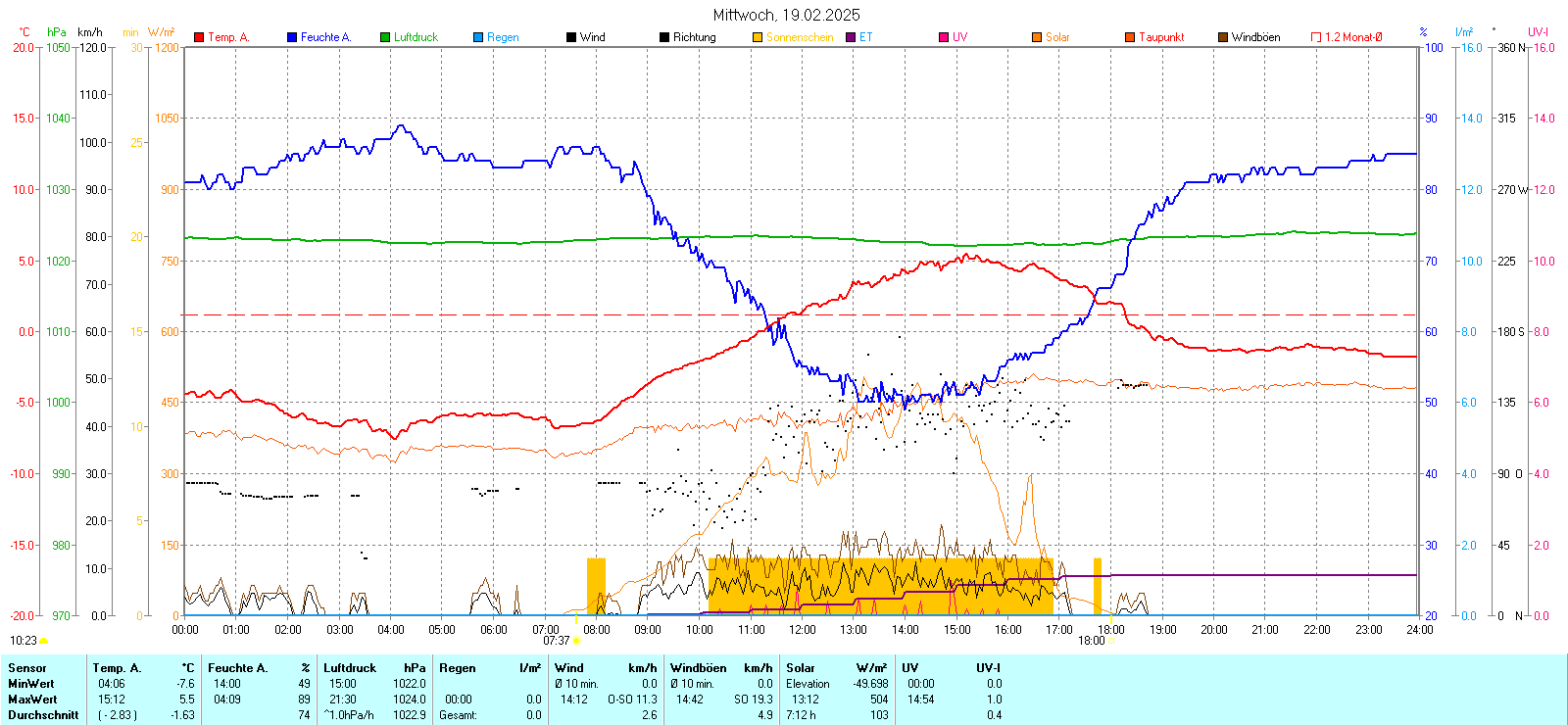
Task: Click the blue Feuchte A. legend square
Action: tap(292, 37)
